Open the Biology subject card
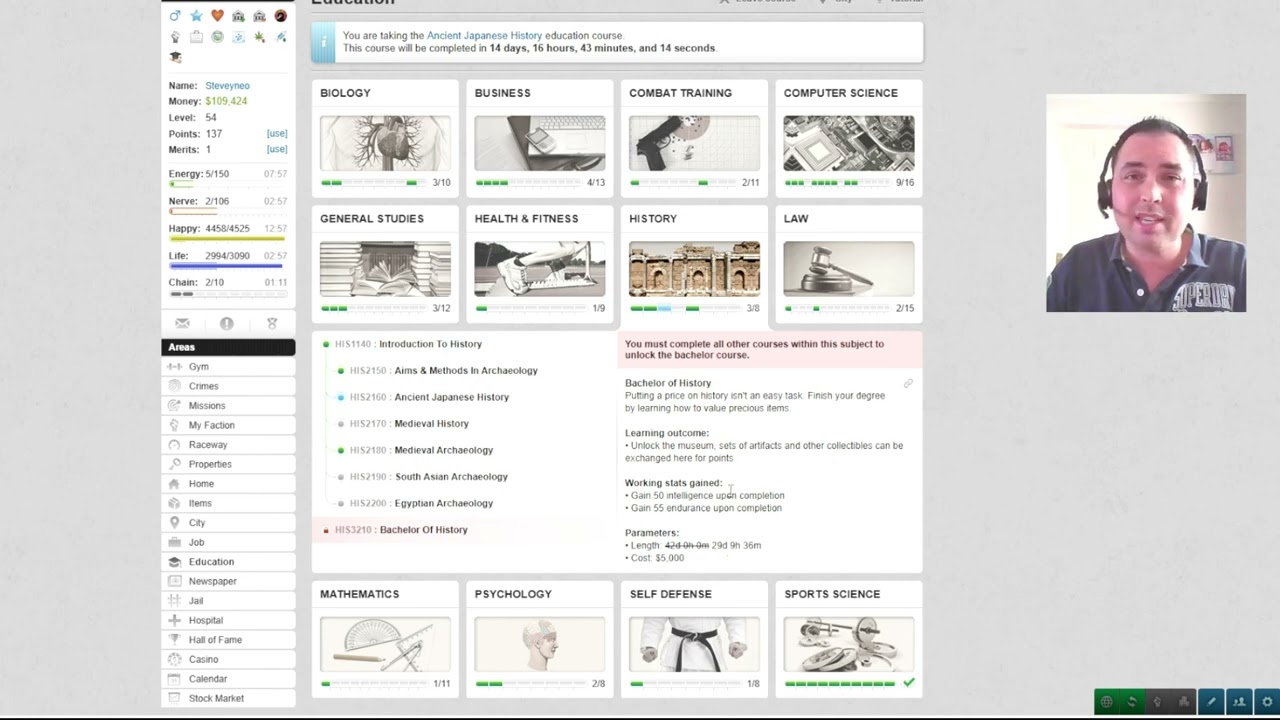 click(x=385, y=138)
